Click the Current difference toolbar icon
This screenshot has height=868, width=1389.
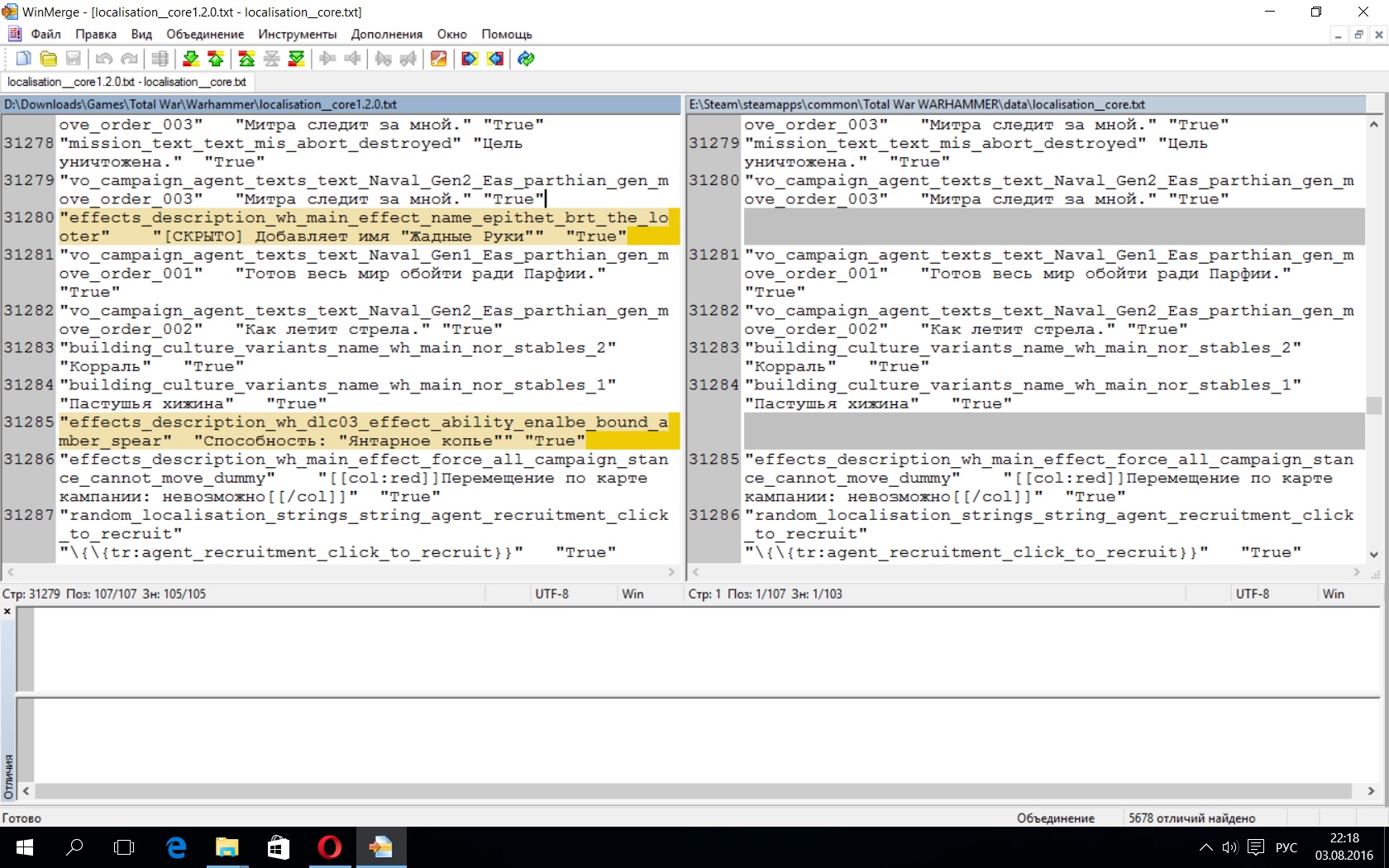coord(271,59)
